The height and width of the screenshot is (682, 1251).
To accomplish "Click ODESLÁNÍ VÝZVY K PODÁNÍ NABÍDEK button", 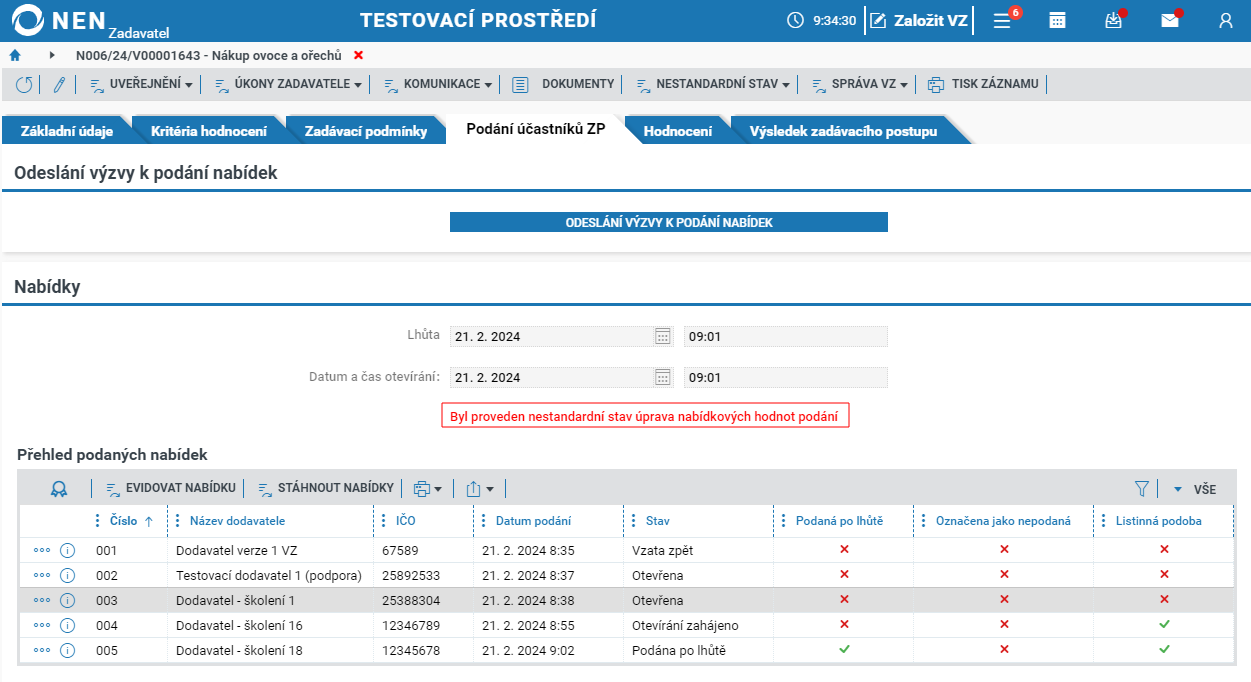I will 669,222.
